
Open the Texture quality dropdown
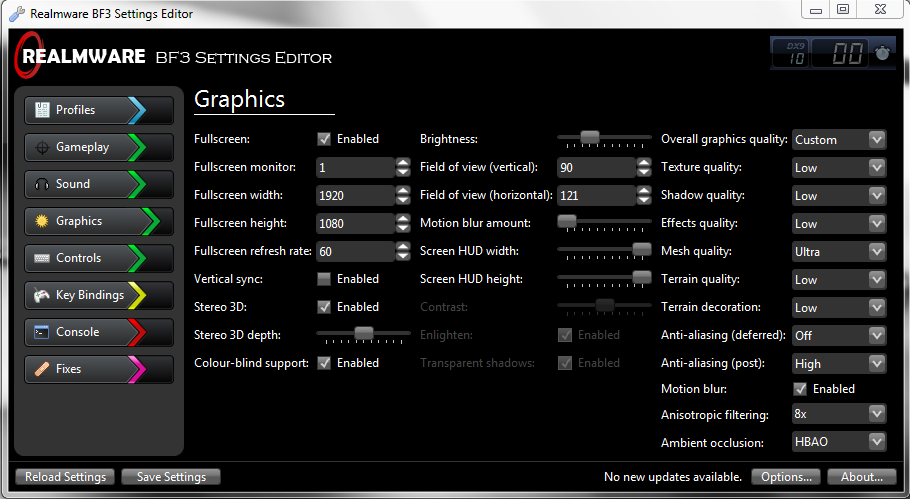[839, 168]
